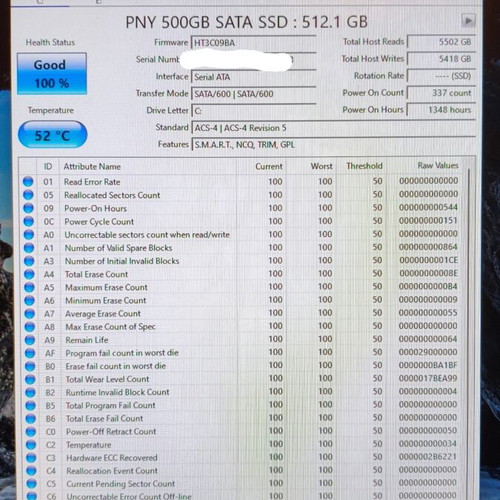Click the status icon for Minimum Erase Count
This screenshot has height=500, width=500.
tap(30, 300)
